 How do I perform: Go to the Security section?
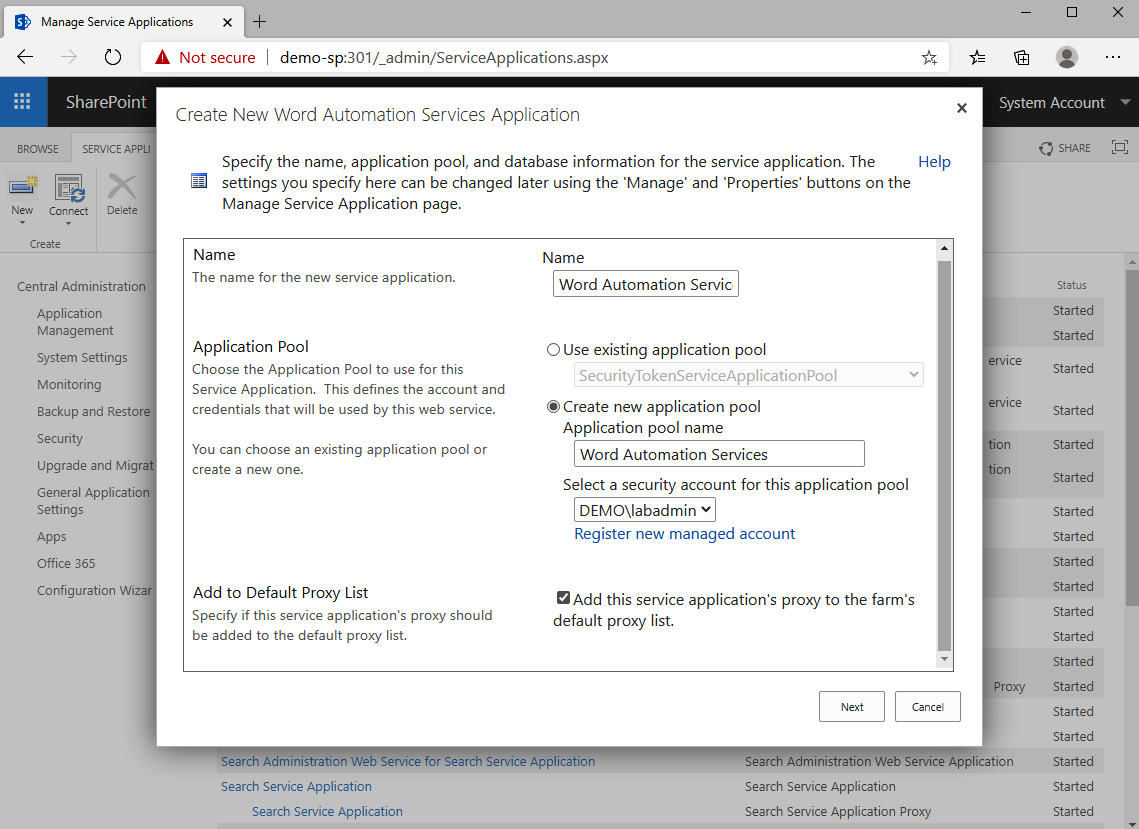pos(60,438)
